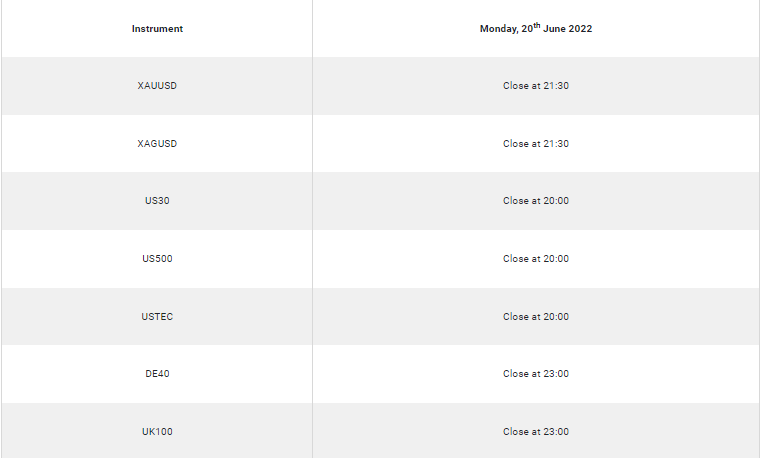This screenshot has width=760, height=458.
Task: Click the UK100 instrument name
Action: coord(157,432)
